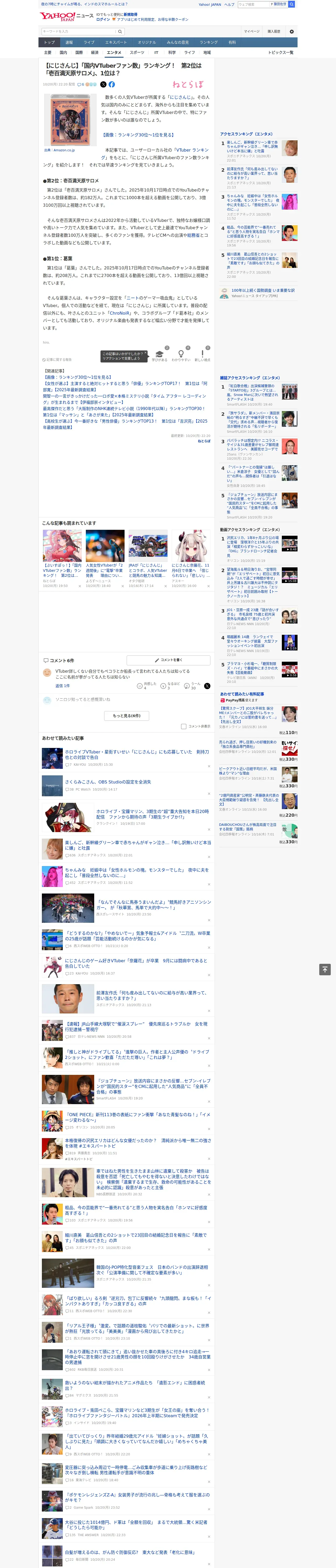This screenshot has height=1568, width=336.
Task: Click the 購入履歴 link
Action: 274,32
